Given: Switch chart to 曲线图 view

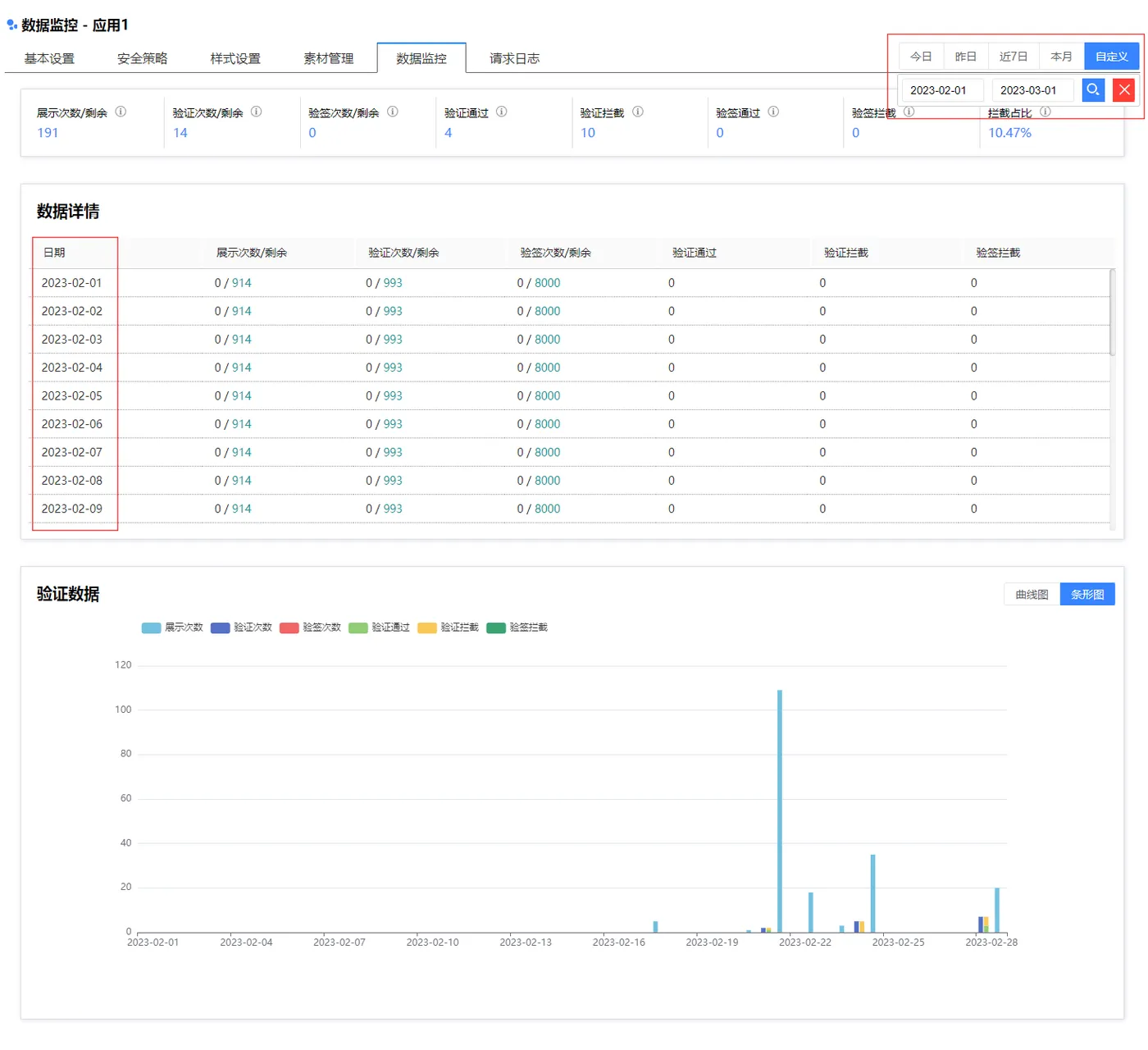Looking at the screenshot, I should (x=1032, y=595).
